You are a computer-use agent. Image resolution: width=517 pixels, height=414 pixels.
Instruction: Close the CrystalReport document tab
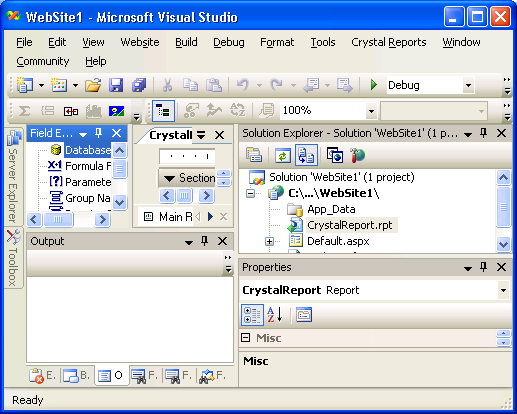[x=219, y=135]
